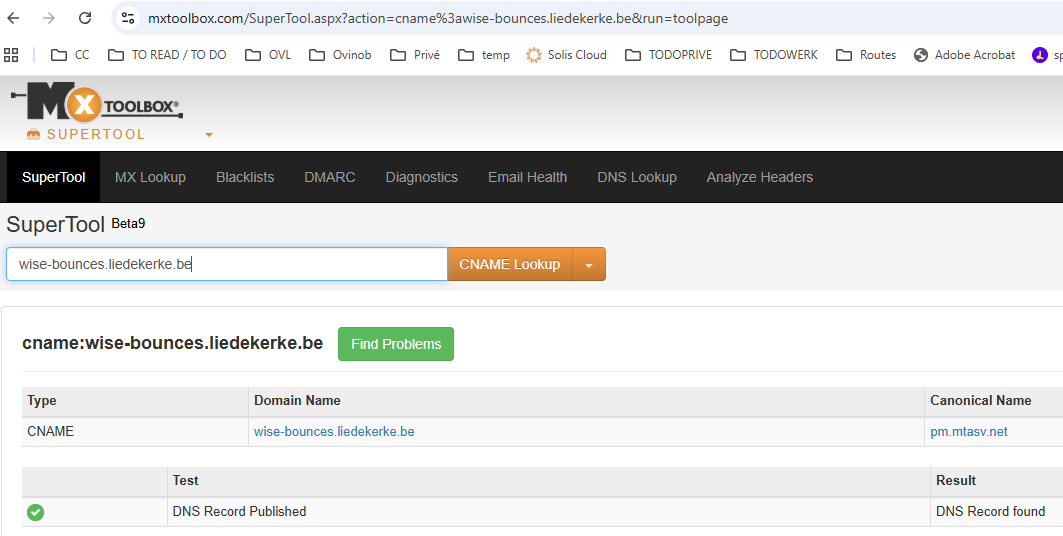Reload the page with refresh icon
Viewport: 1063px width, 536px height.
[x=85, y=18]
